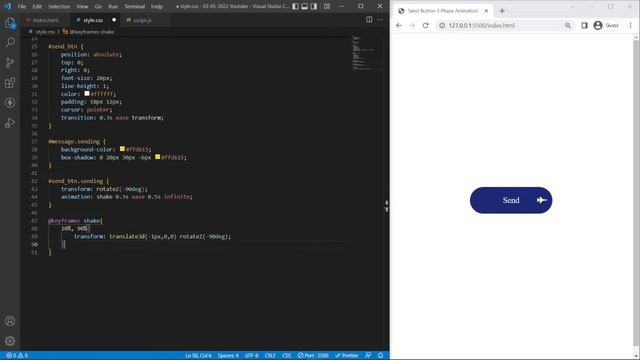The height and width of the screenshot is (360, 640).
Task: Open the lightning-bolt extension view in activity bar
Action: pyautogui.click(x=10, y=102)
